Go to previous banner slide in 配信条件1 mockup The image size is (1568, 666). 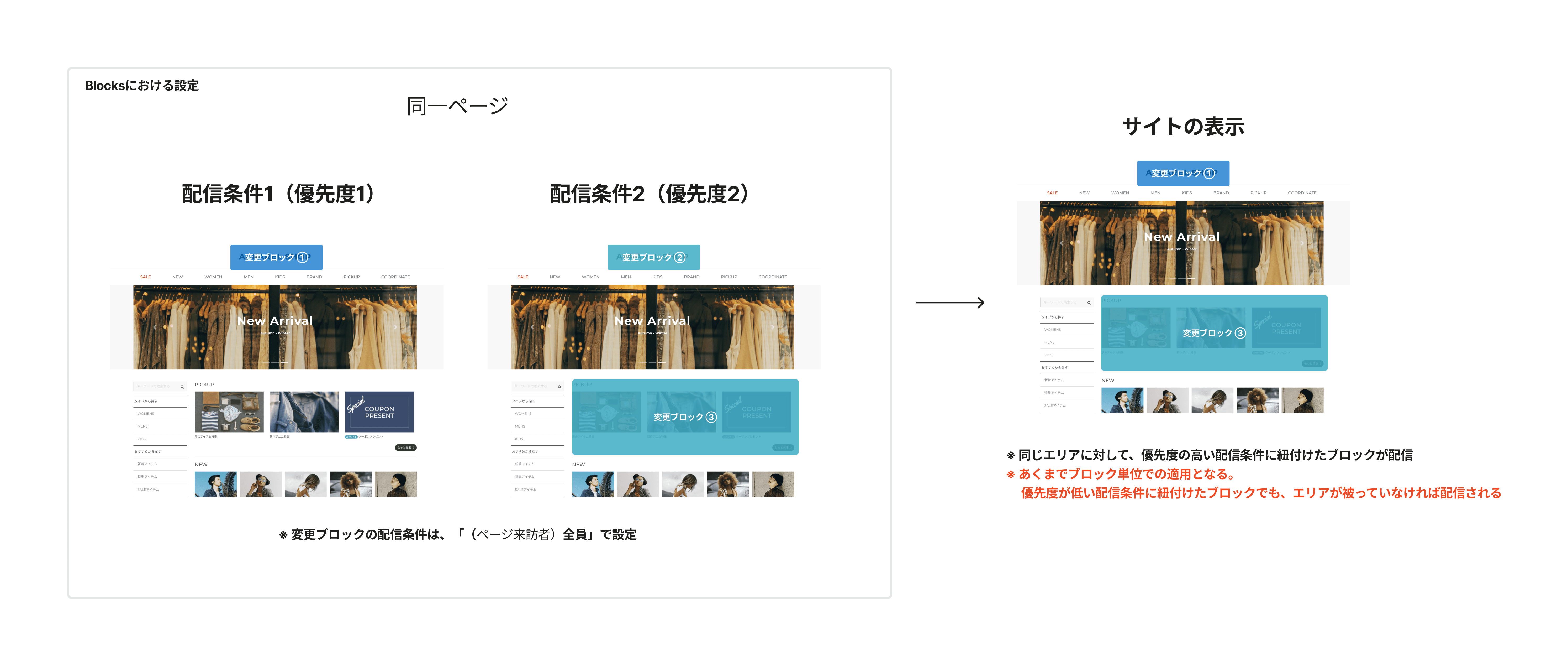tap(155, 327)
